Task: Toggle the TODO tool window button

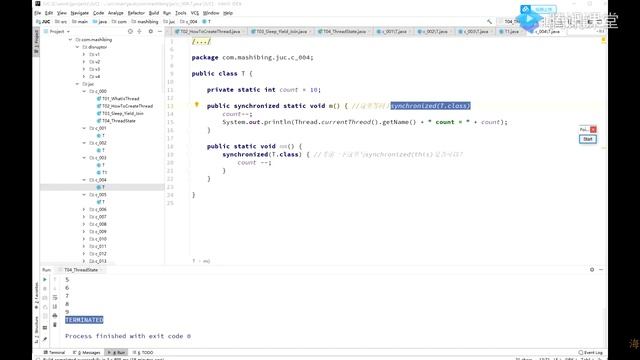Action: pos(143,352)
